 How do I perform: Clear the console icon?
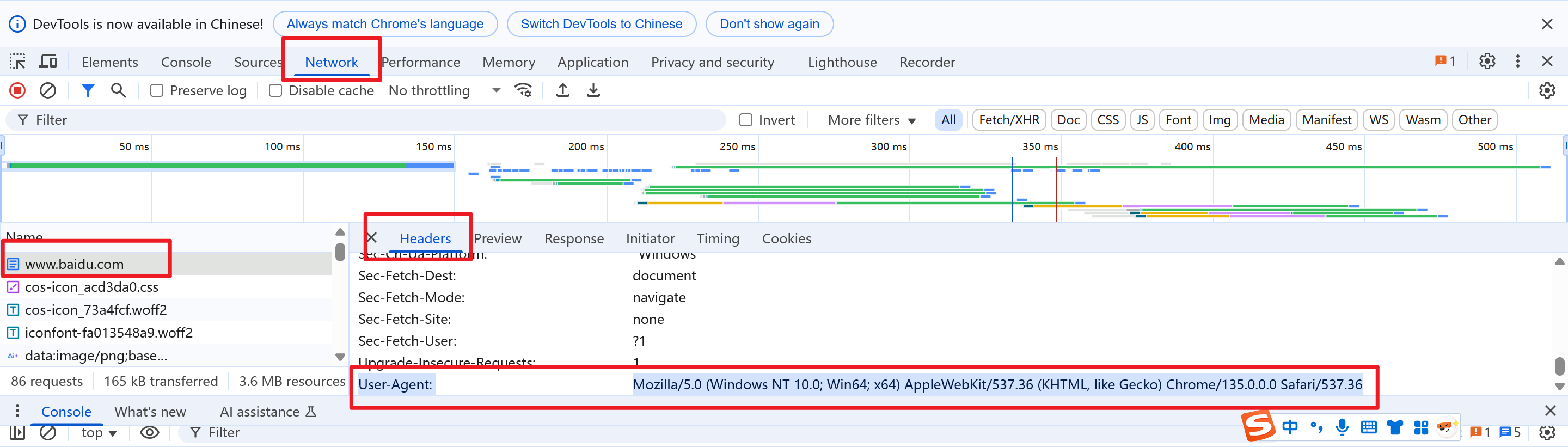click(48, 432)
